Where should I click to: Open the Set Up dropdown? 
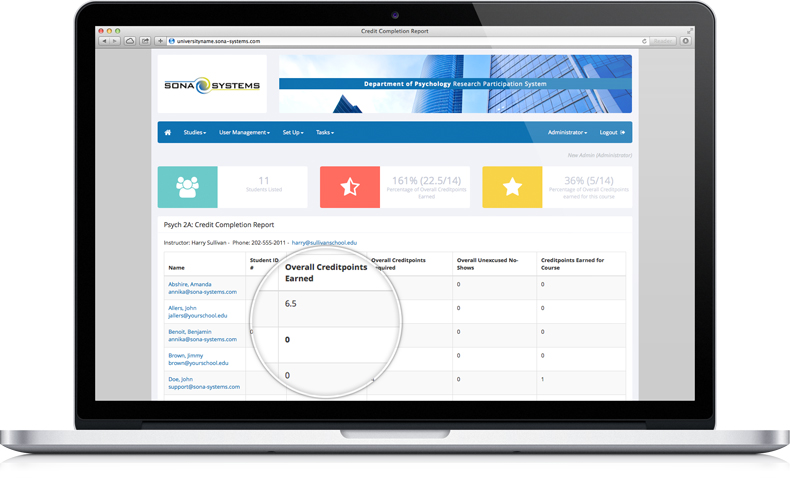click(x=293, y=132)
